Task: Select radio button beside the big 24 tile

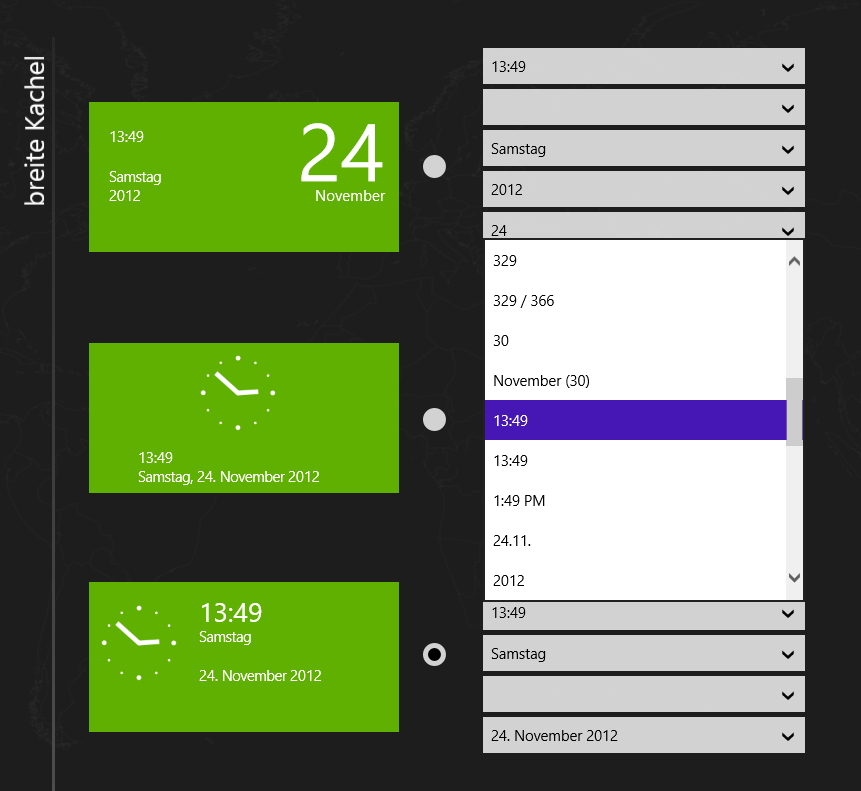Action: (434, 166)
